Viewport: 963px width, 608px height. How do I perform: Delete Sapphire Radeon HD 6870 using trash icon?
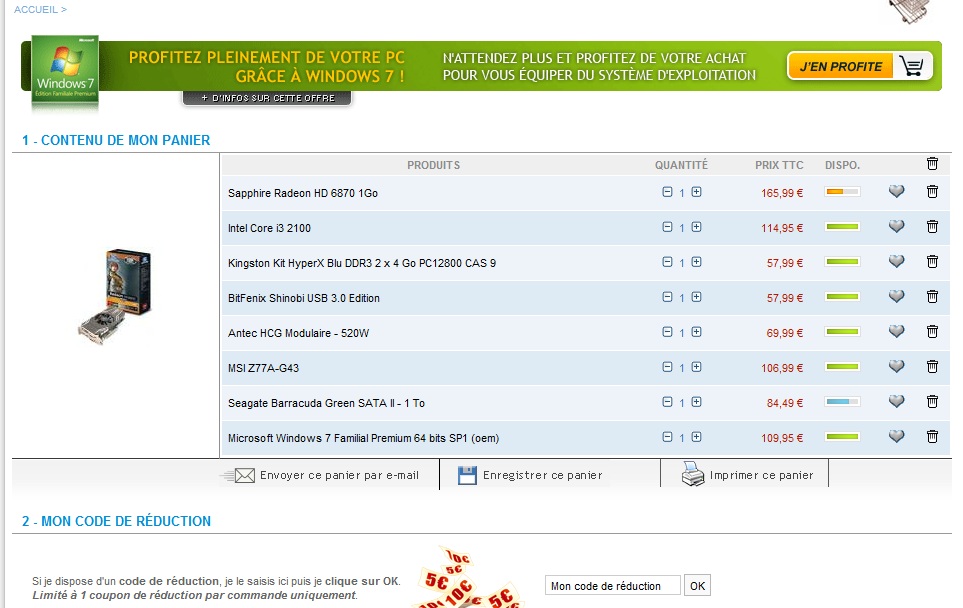(932, 192)
